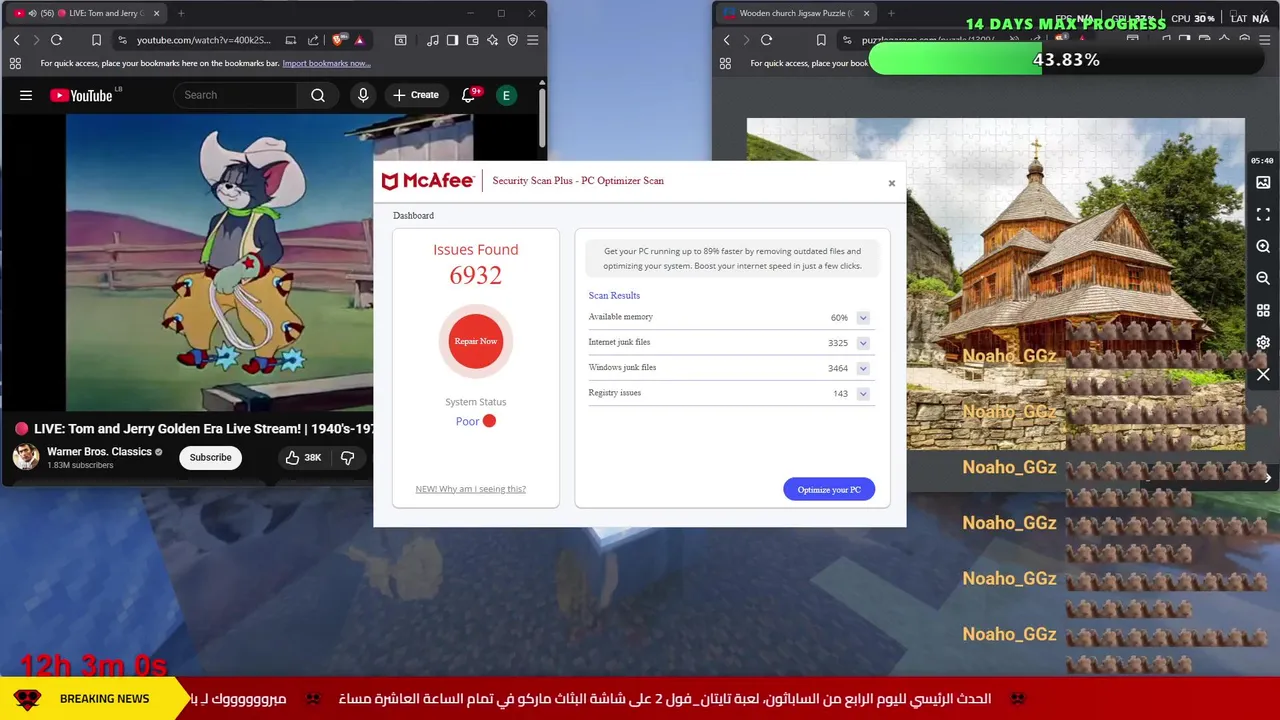The image size is (1280, 720).
Task: Open the YouTube account avatar E
Action: pyautogui.click(x=506, y=95)
